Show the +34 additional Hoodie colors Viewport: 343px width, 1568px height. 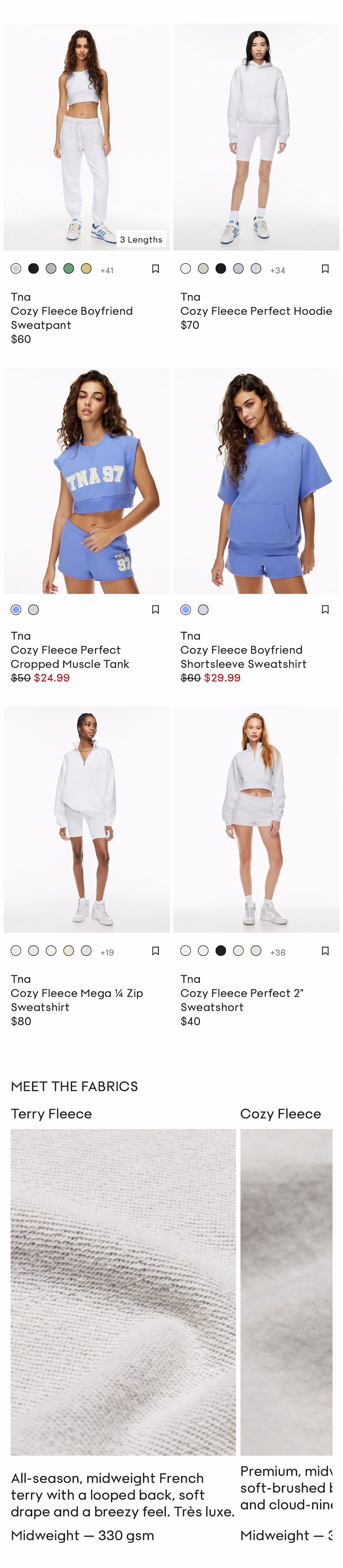pyautogui.click(x=277, y=270)
